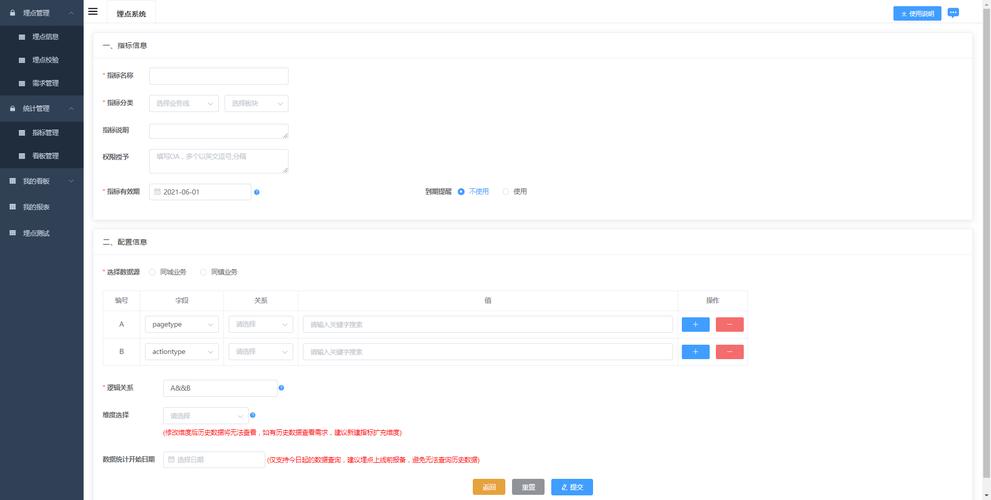Open the 选择板块 category dropdown

point(257,103)
